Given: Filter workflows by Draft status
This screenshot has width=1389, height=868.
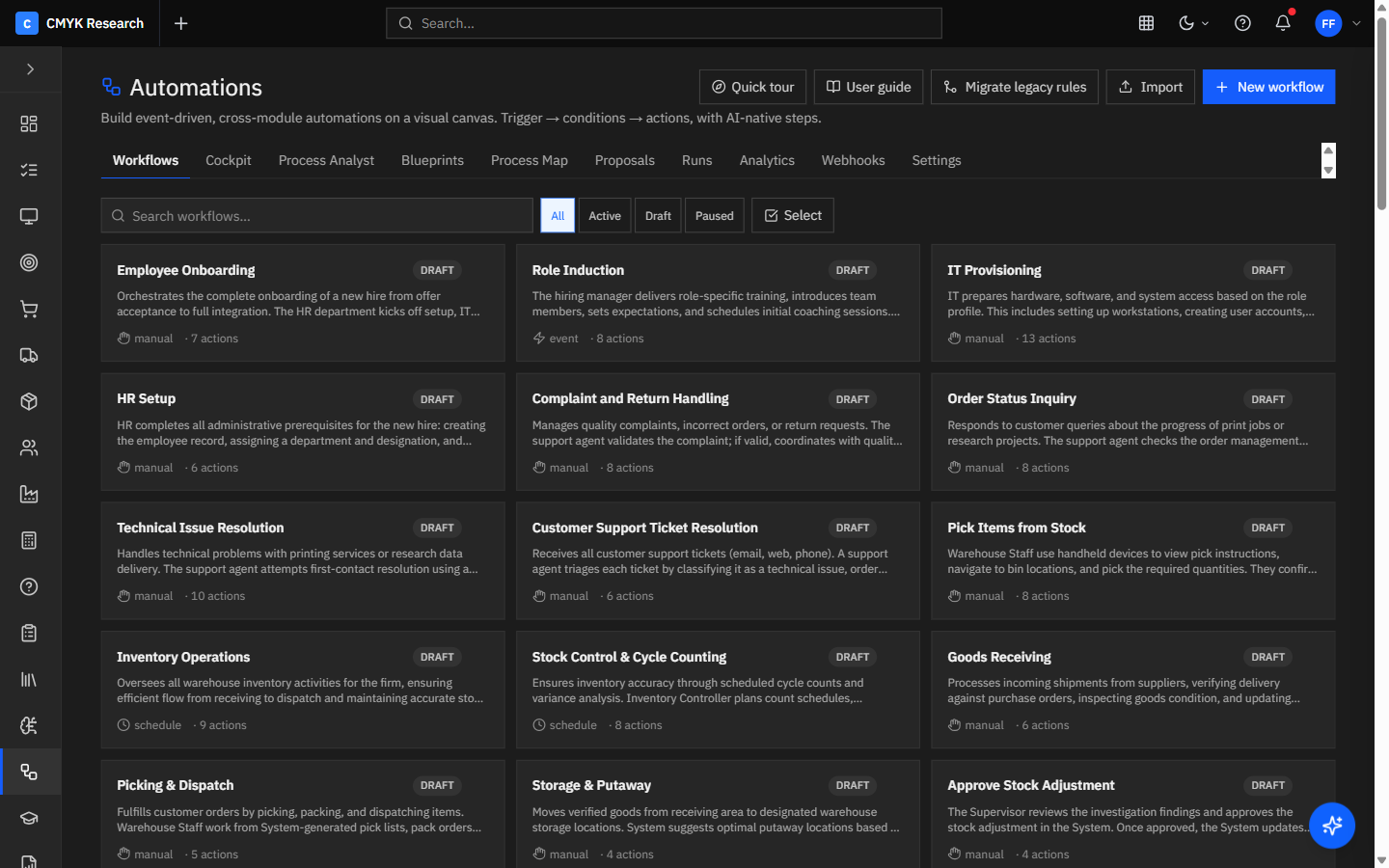Looking at the screenshot, I should pyautogui.click(x=658, y=216).
